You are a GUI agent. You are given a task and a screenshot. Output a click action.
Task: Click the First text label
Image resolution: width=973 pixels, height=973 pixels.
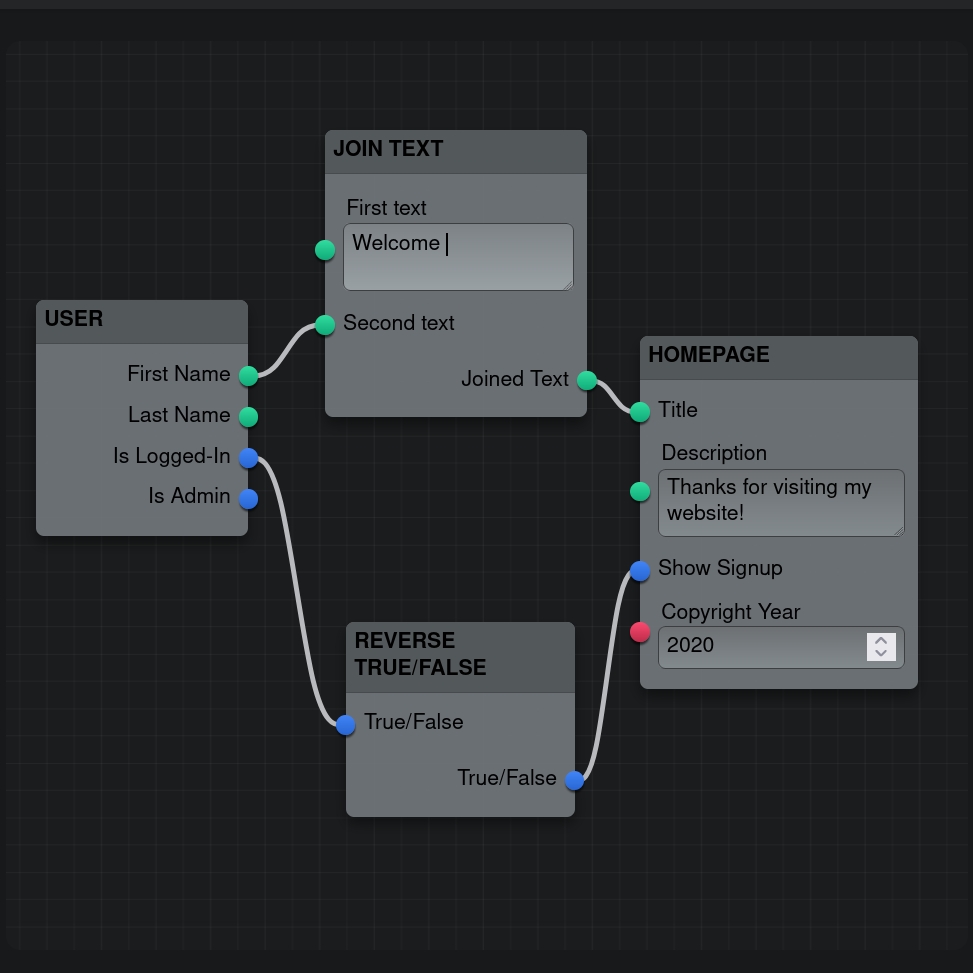(x=386, y=208)
